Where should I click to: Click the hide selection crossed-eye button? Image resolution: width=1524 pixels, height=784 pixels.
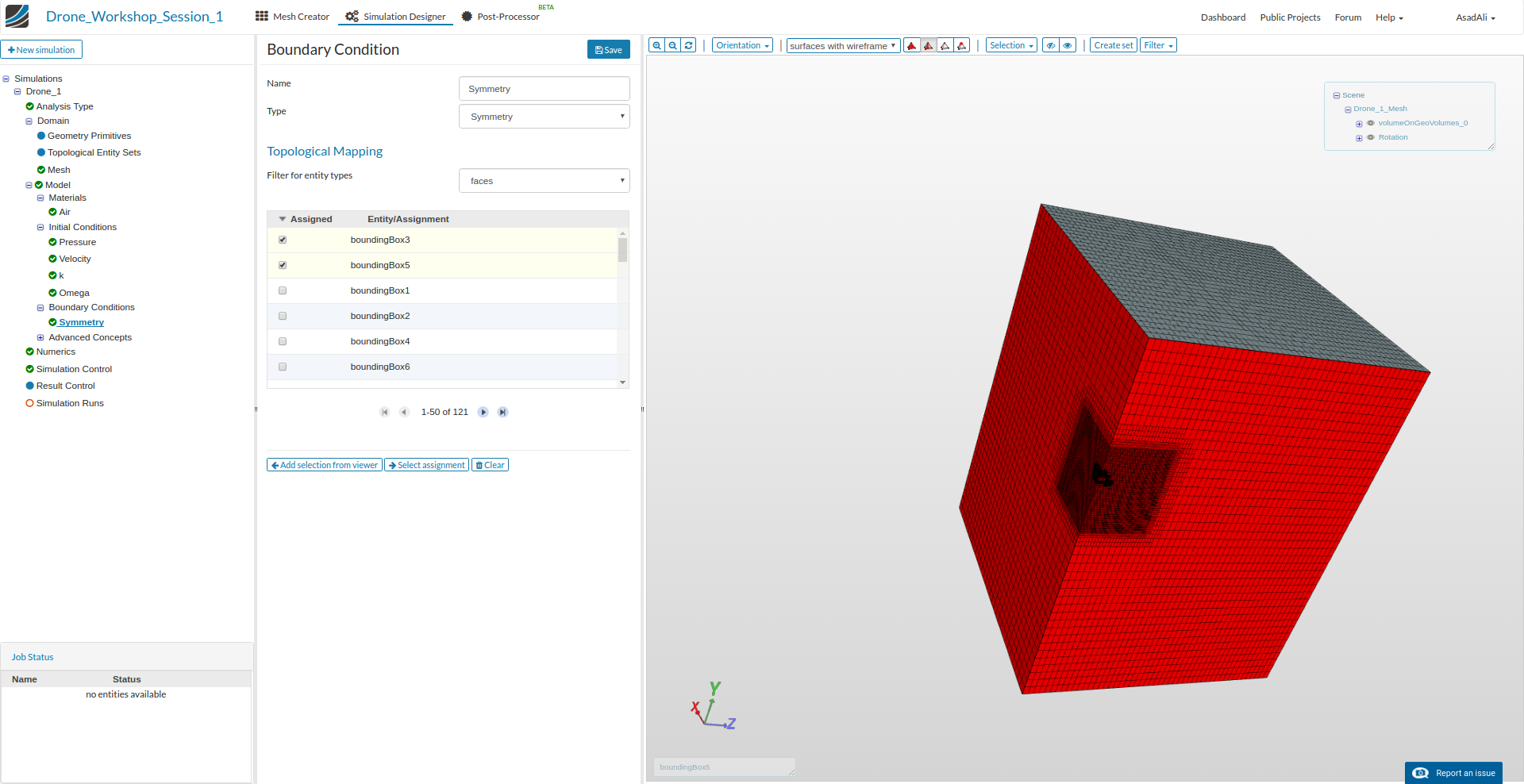[x=1050, y=45]
